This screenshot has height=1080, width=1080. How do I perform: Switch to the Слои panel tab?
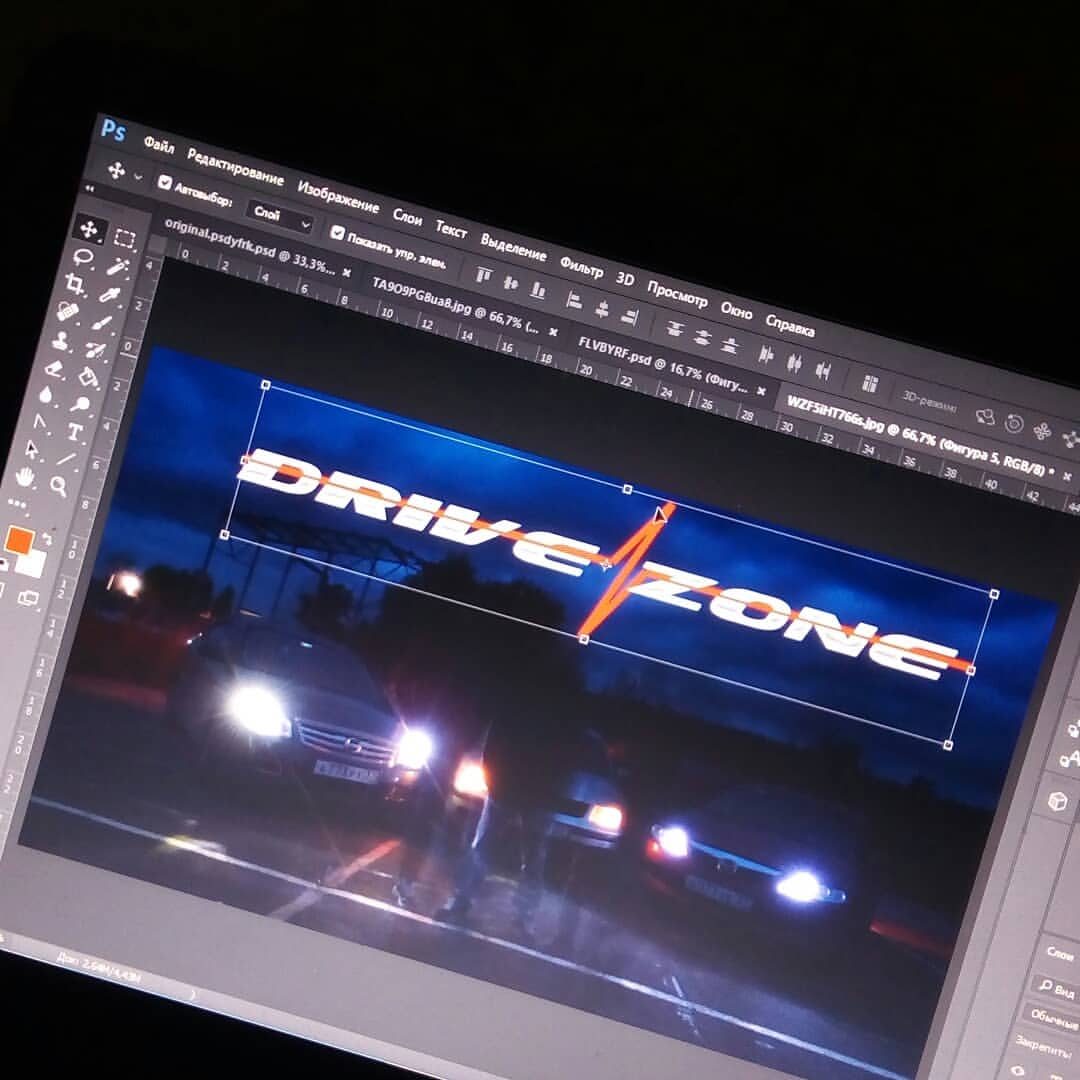click(1061, 953)
